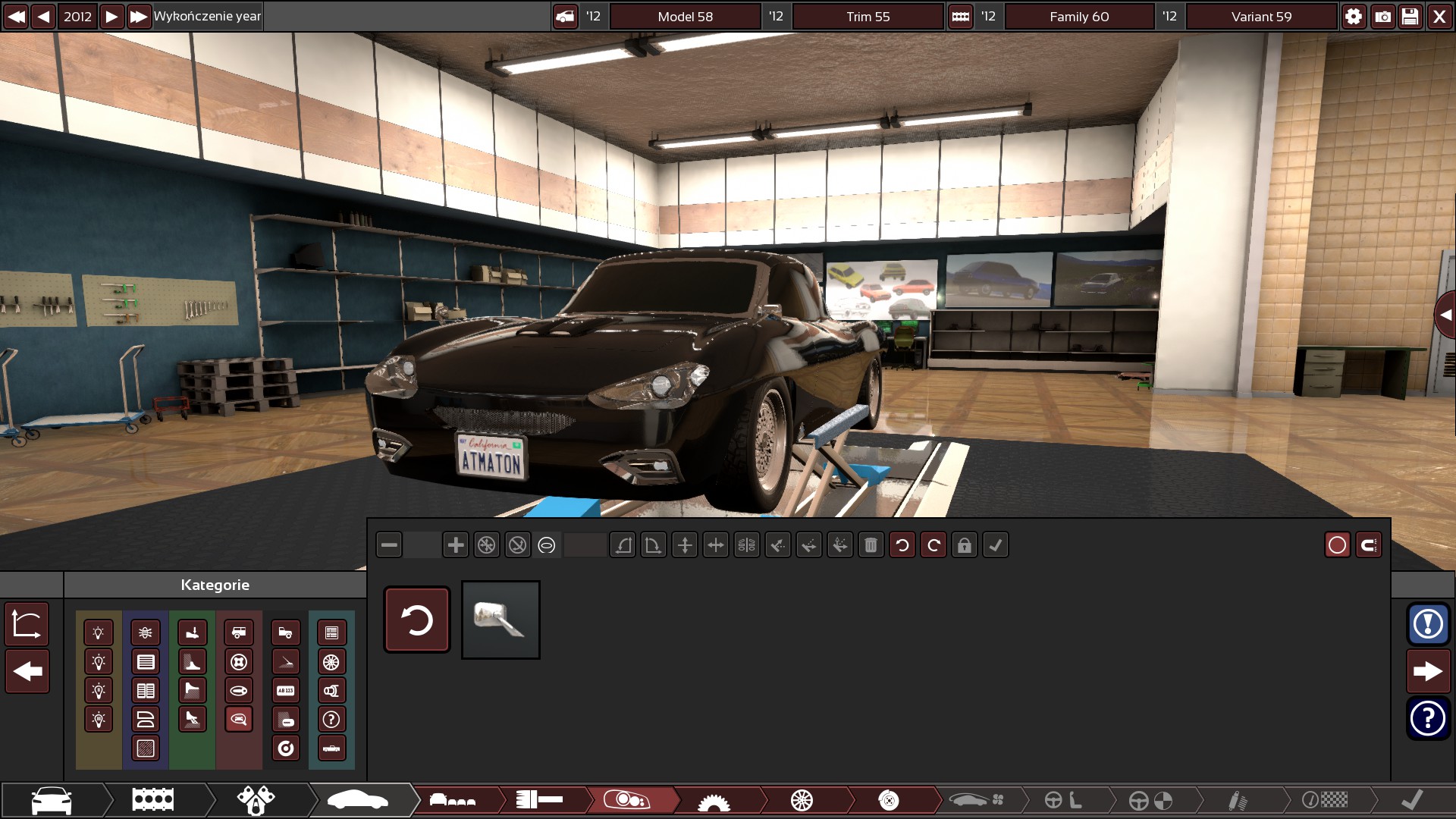The image size is (1456, 819).
Task: Skip years backward with double arrow
Action: tap(16, 16)
